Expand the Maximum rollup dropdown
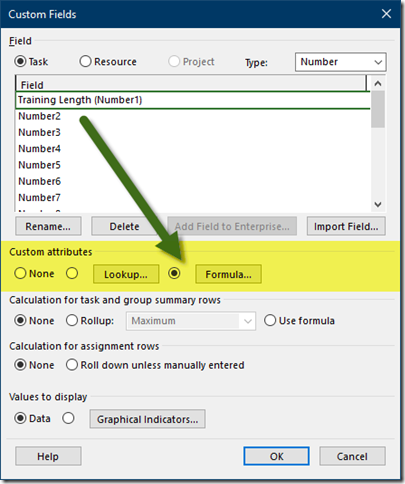Viewport: 405px width, 484px height. 191,321
